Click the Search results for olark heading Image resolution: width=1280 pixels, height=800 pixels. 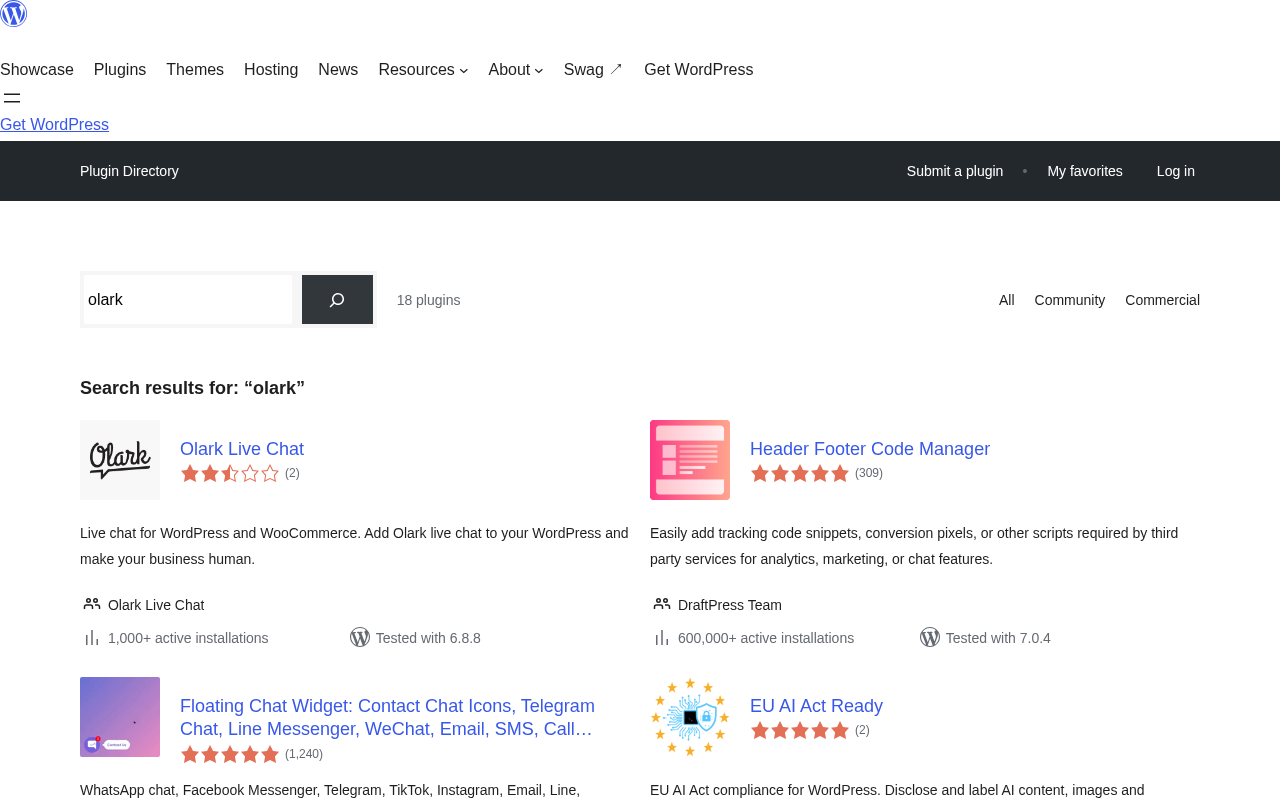(192, 388)
